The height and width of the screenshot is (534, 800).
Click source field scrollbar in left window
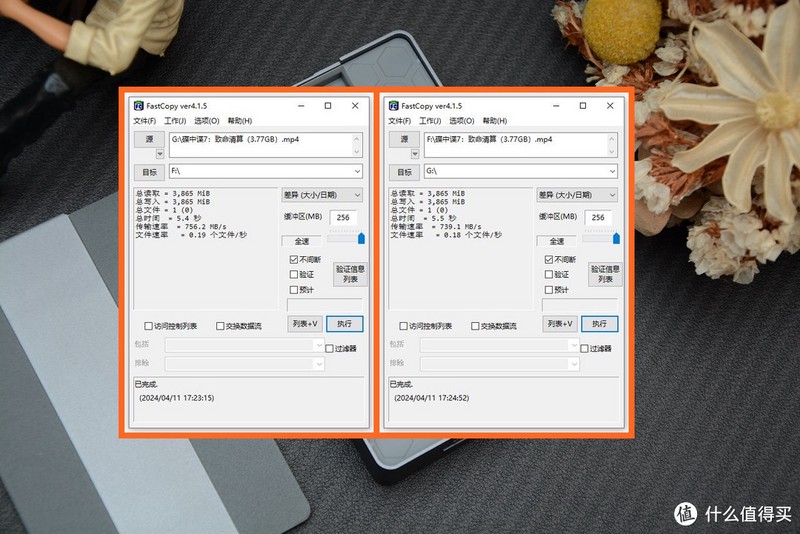357,145
